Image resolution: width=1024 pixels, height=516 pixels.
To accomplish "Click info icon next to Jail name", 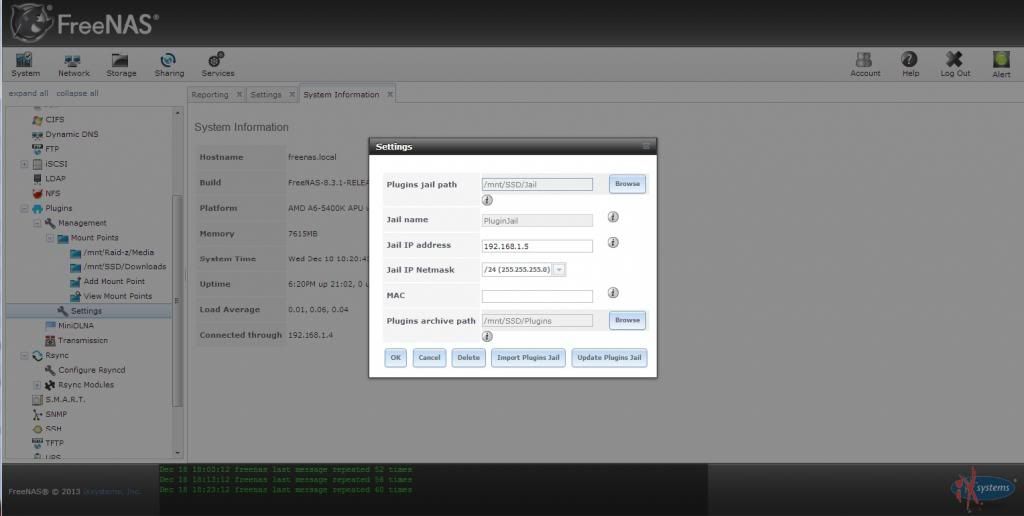I will point(613,217).
